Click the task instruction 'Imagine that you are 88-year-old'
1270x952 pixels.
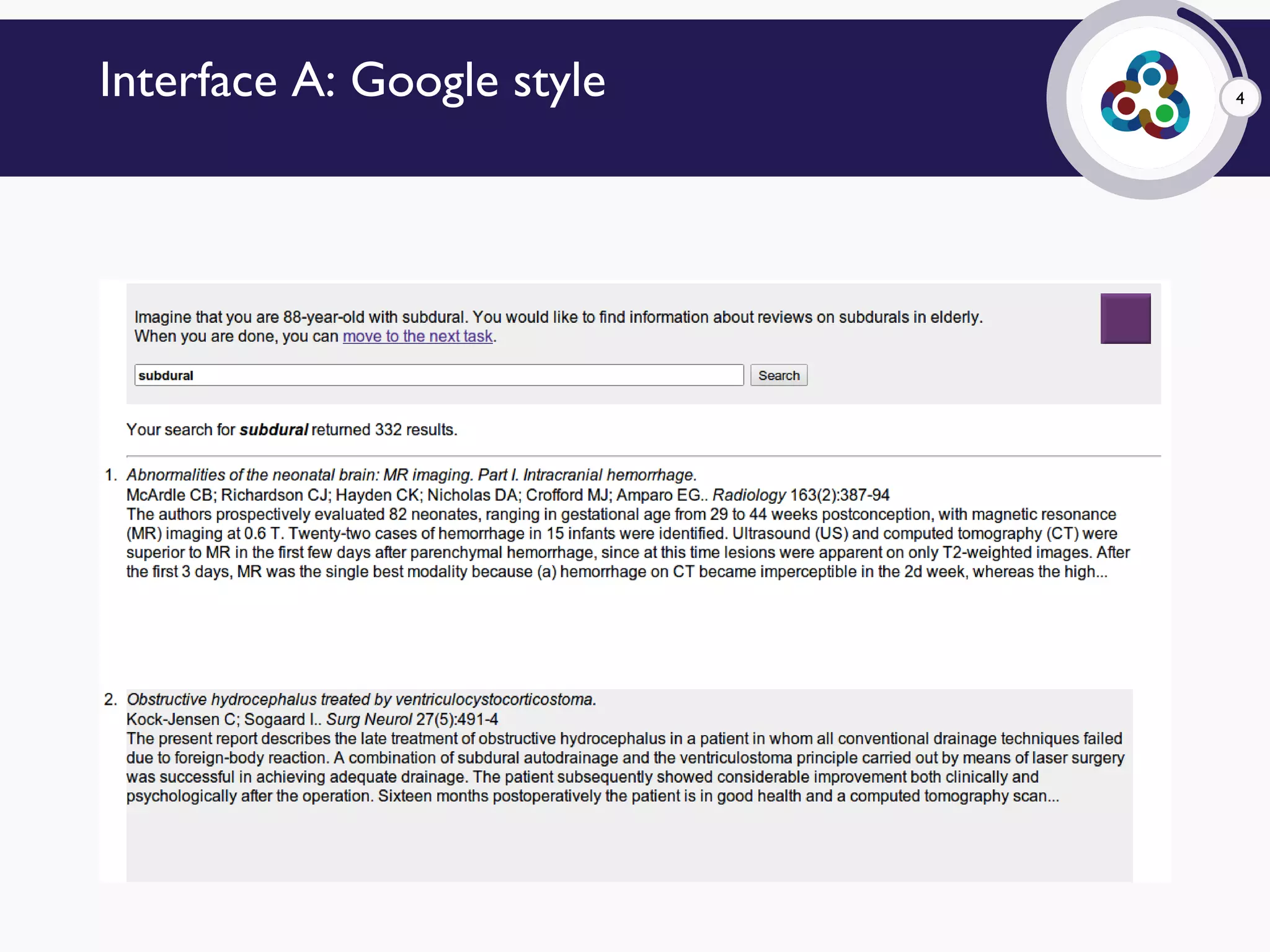click(558, 317)
